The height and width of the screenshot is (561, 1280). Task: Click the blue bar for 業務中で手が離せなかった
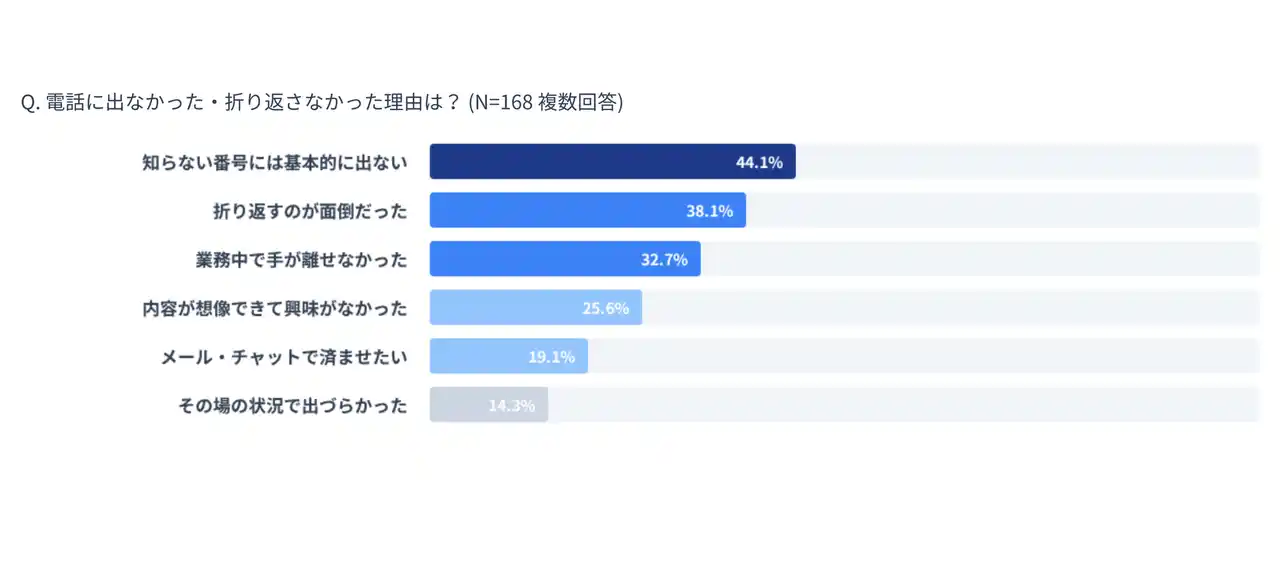(x=530, y=260)
